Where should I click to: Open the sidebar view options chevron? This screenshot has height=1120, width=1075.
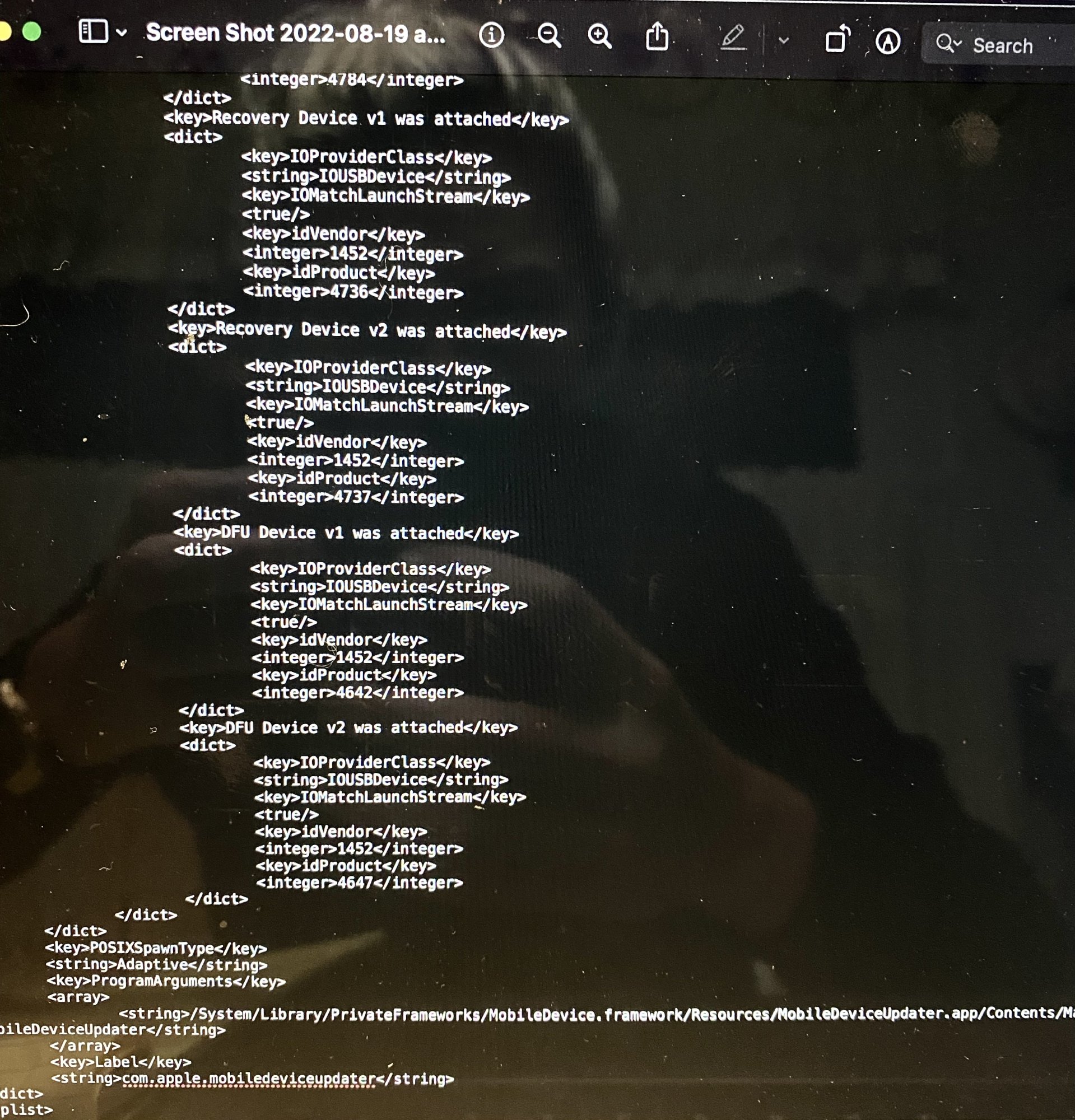[x=121, y=32]
